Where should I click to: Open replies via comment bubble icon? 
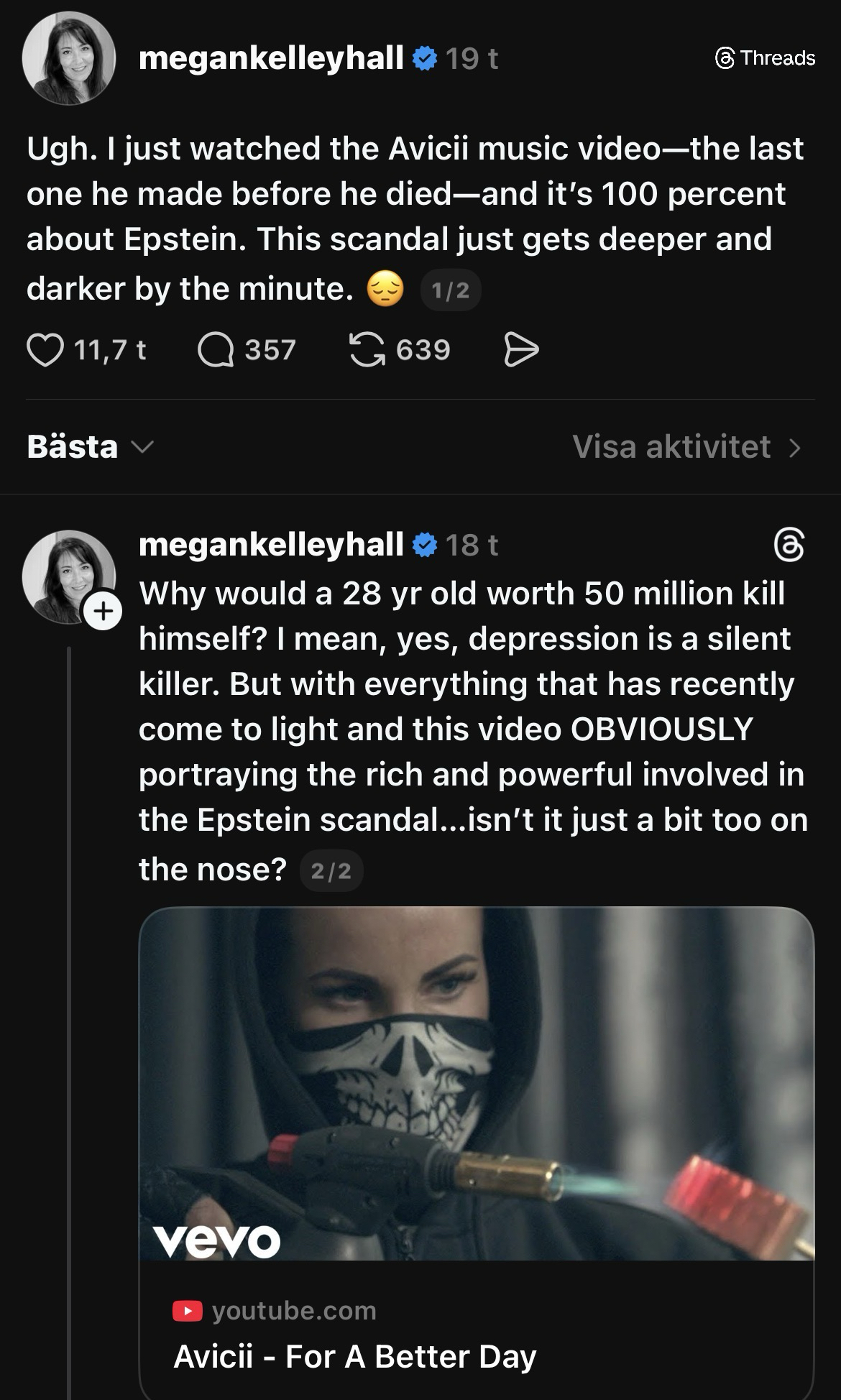(216, 351)
